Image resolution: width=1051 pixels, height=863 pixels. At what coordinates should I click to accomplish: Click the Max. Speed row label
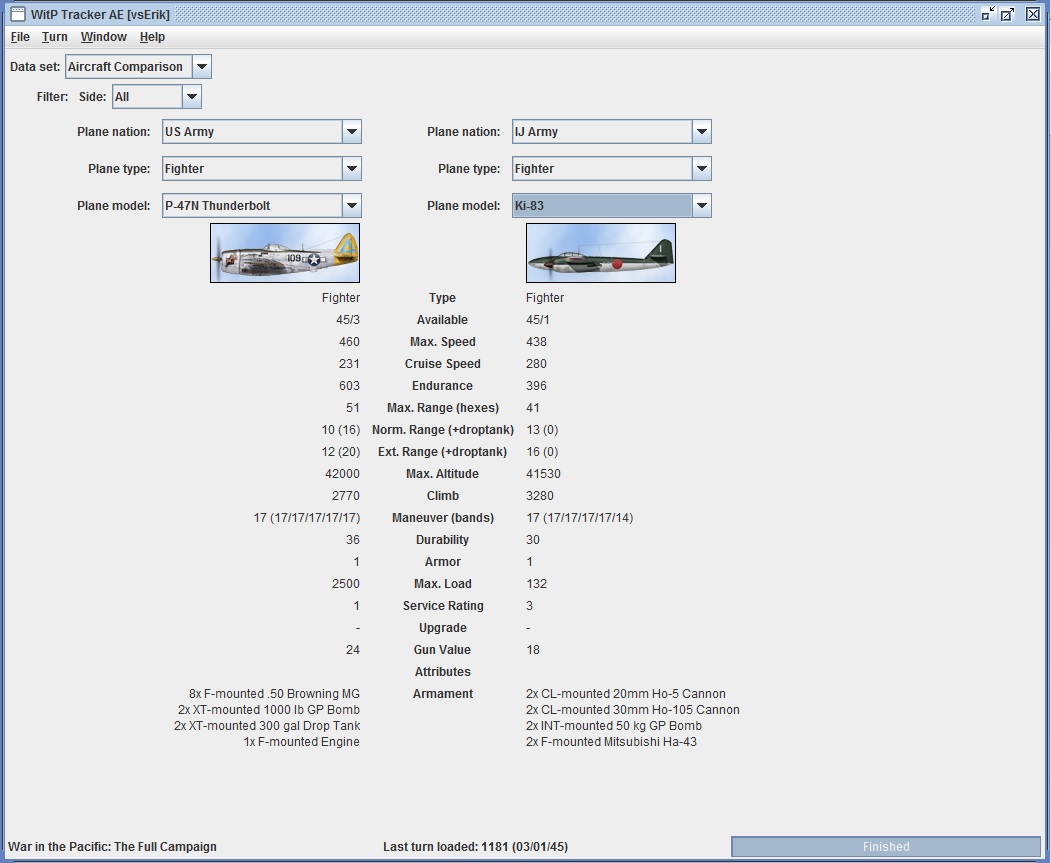442,342
